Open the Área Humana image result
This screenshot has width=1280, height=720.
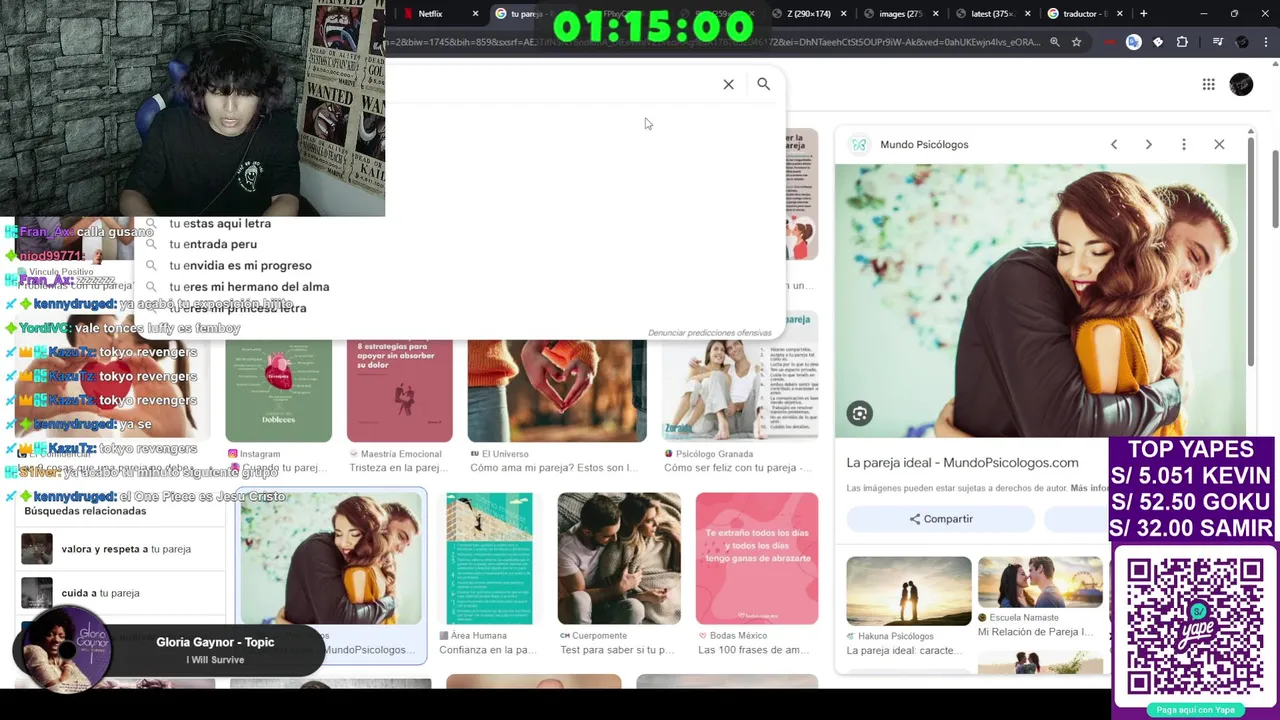click(489, 559)
